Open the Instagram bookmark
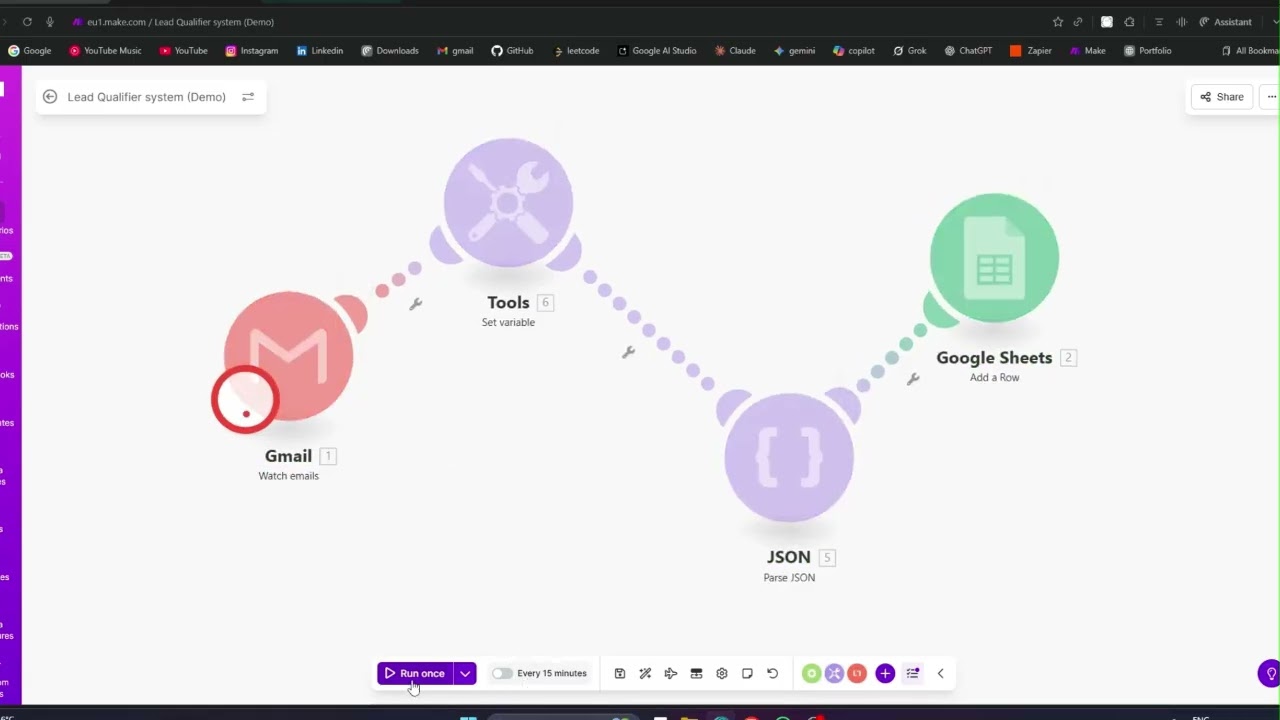The image size is (1280, 720). (252, 51)
